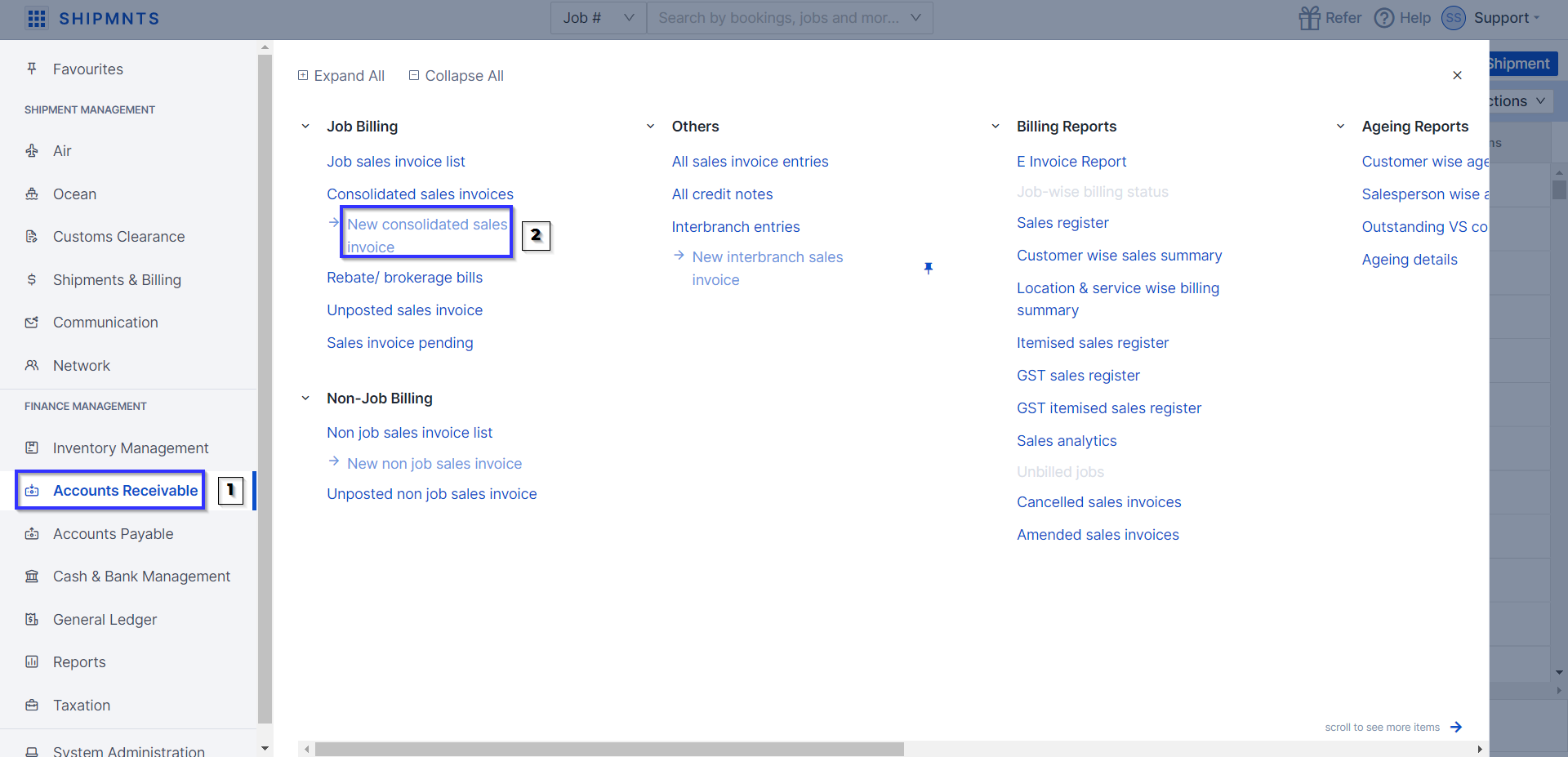Click the Inventory Management icon in sidebar

tap(32, 448)
